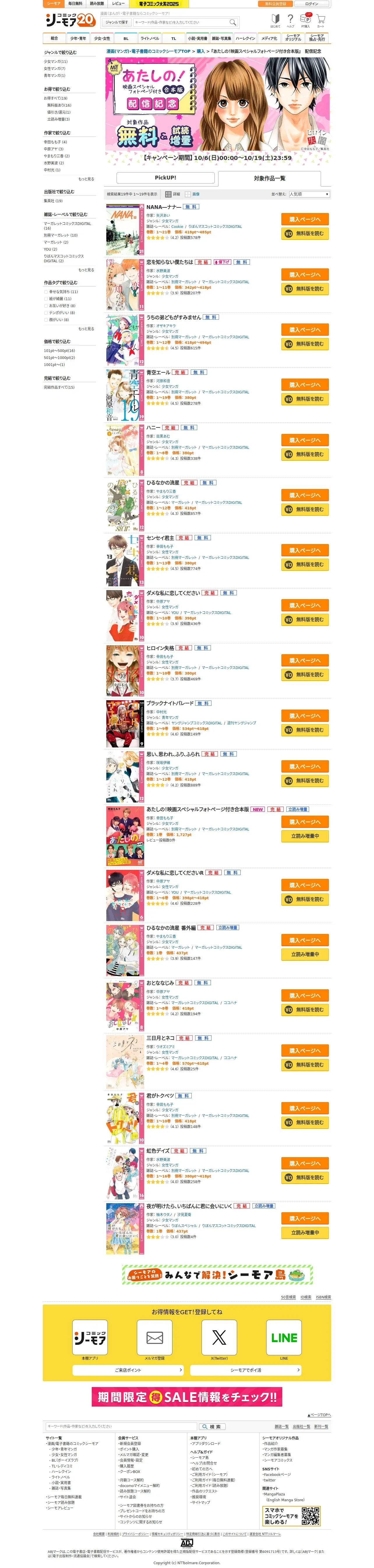Switch to the PickUP! tab

coord(165,178)
